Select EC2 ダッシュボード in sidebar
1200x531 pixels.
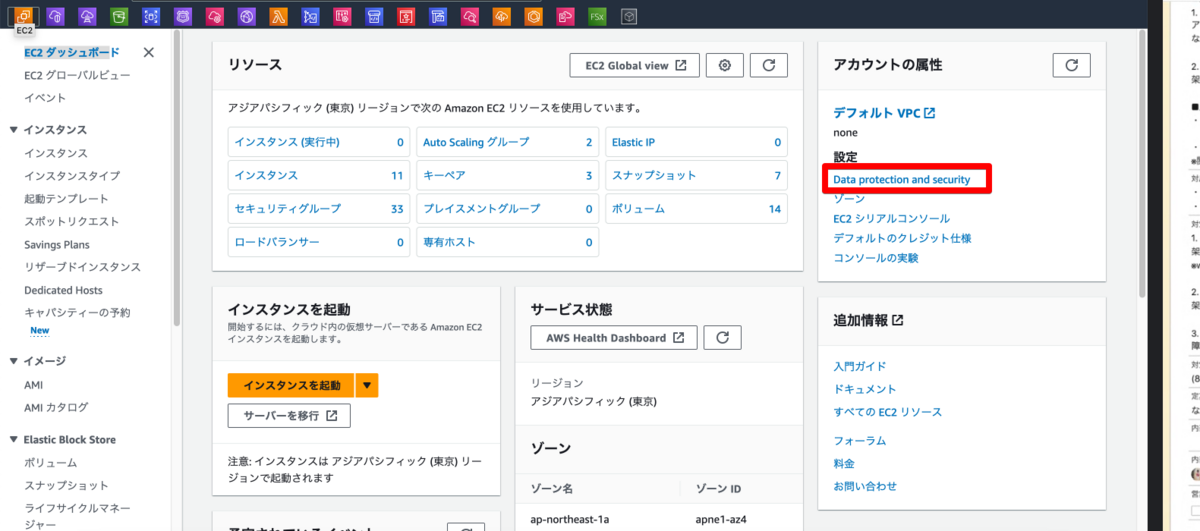71,52
